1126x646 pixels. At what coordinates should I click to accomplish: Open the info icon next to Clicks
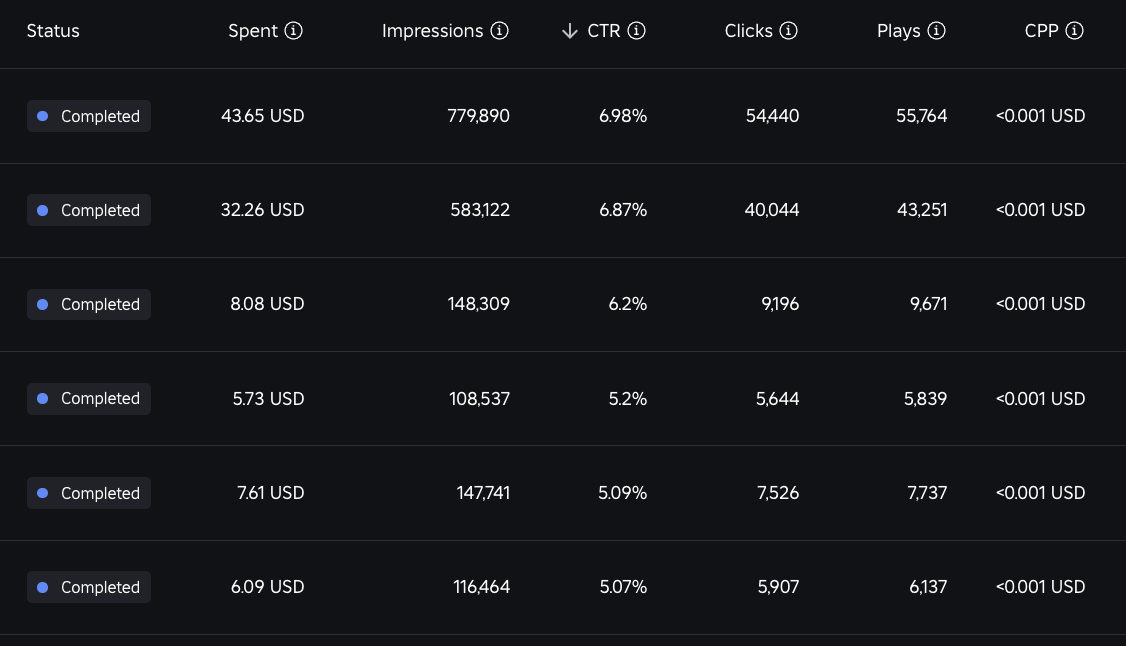point(788,31)
